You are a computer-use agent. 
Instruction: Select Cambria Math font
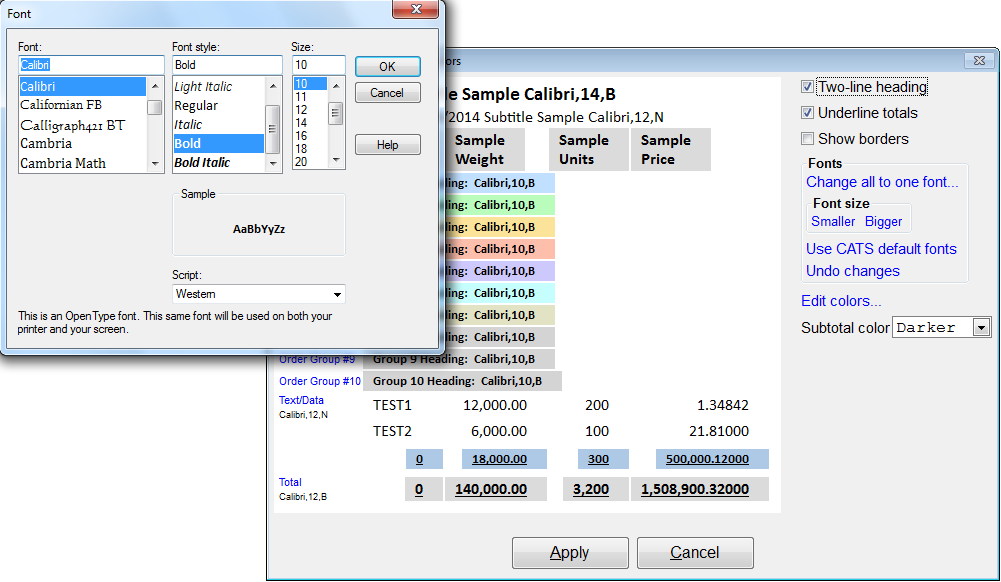coord(82,163)
